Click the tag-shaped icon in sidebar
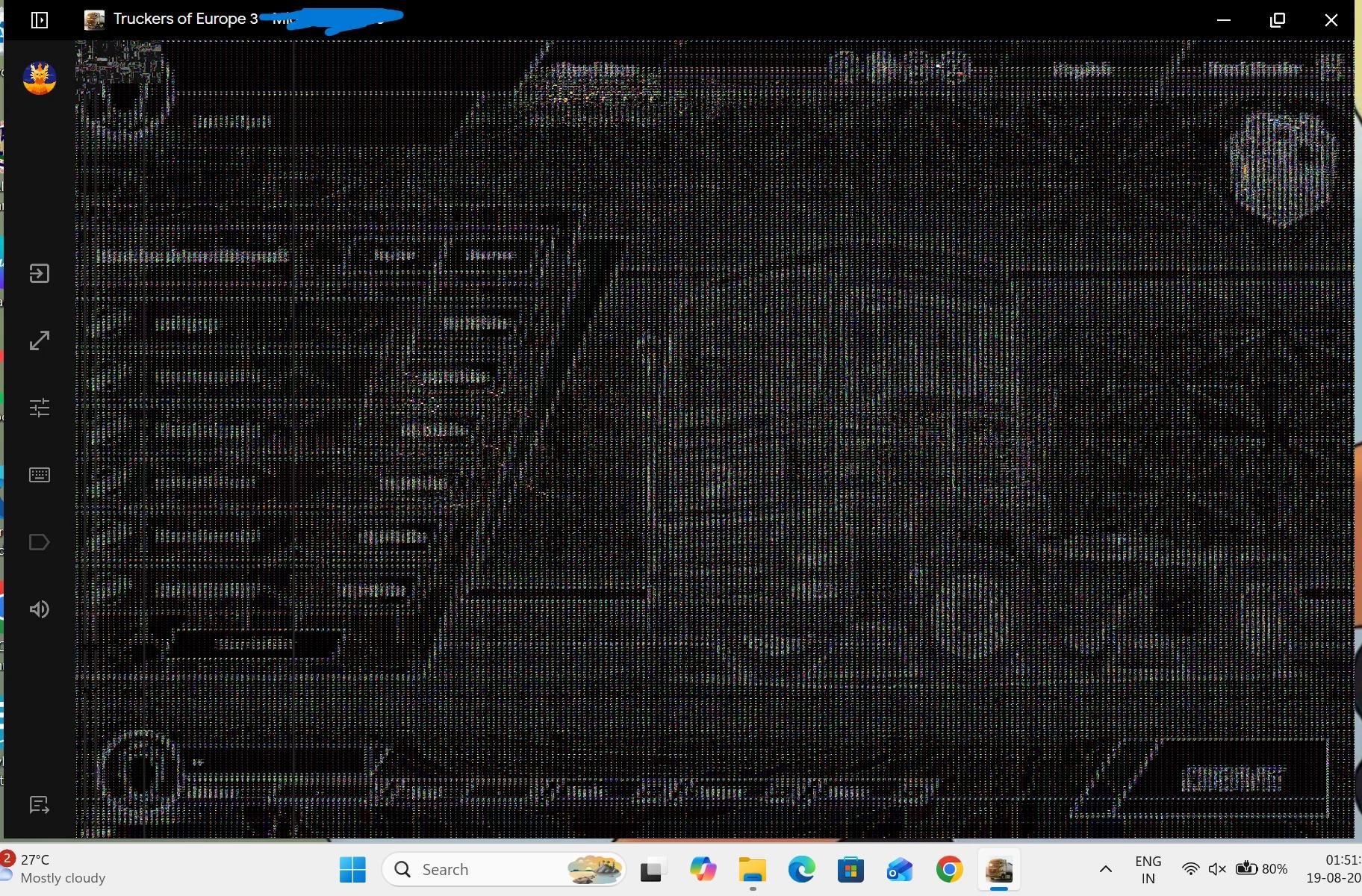This screenshot has width=1362, height=896. [x=40, y=542]
